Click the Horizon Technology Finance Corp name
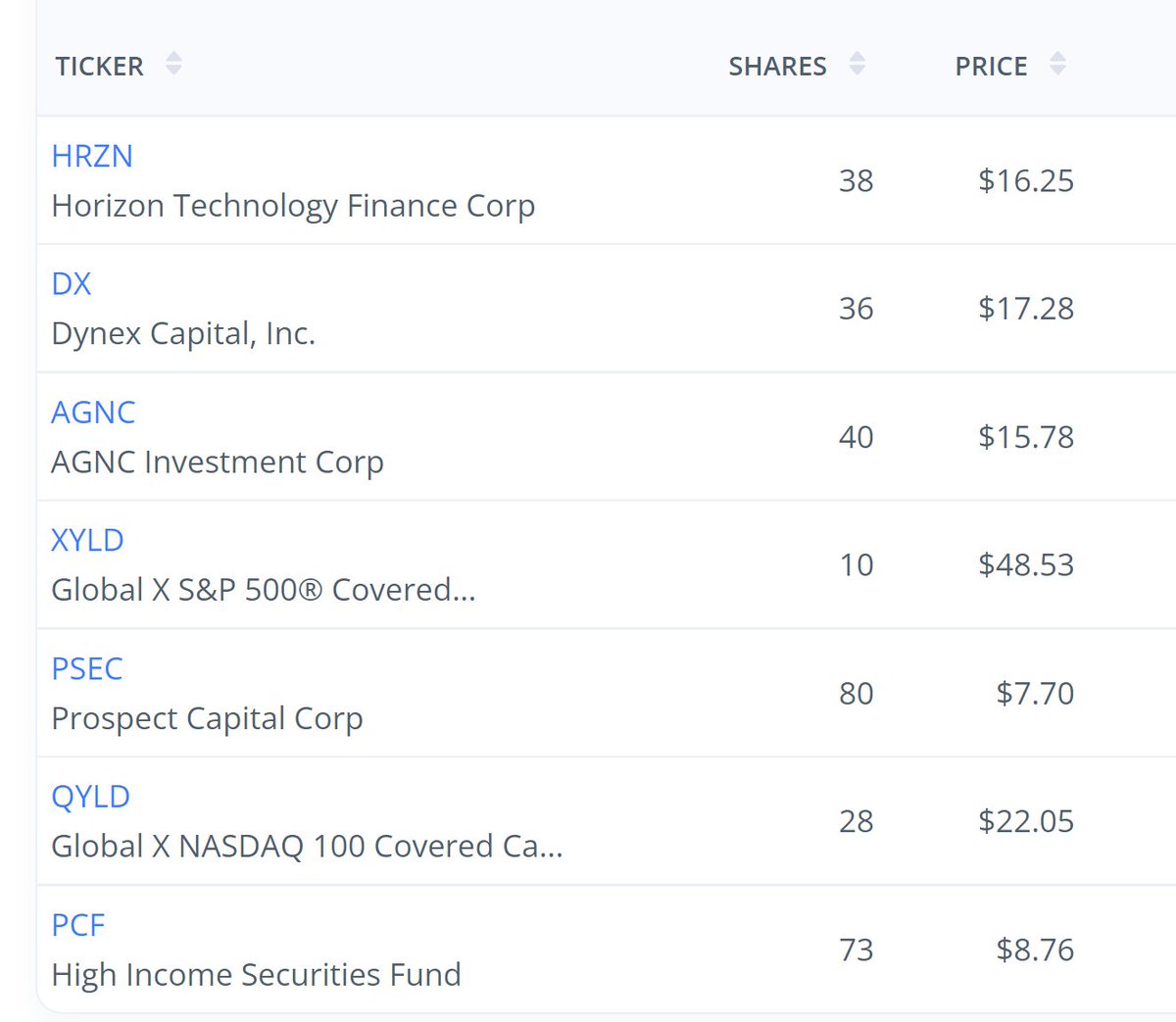 293,206
